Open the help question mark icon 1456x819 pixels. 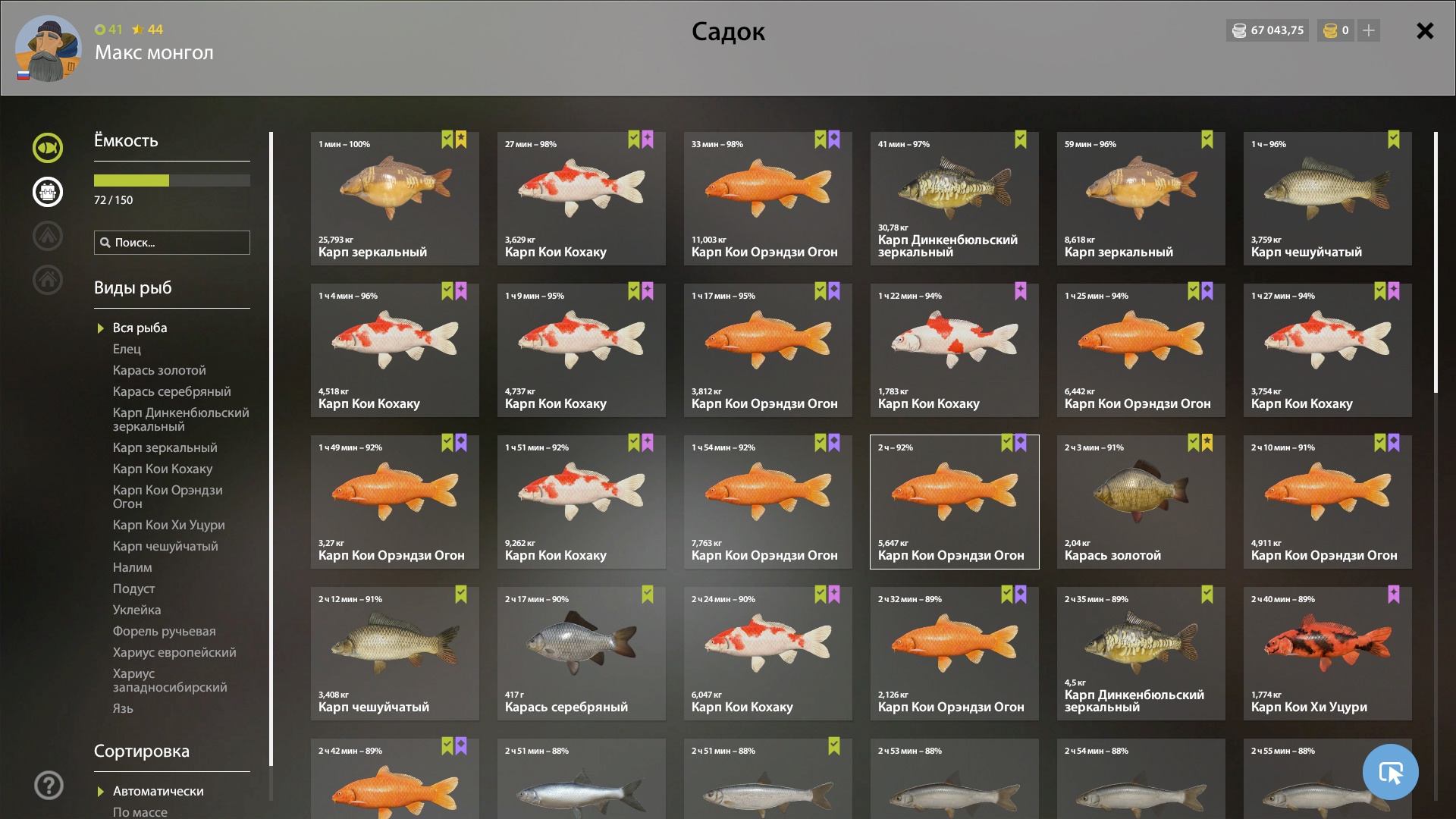49,786
